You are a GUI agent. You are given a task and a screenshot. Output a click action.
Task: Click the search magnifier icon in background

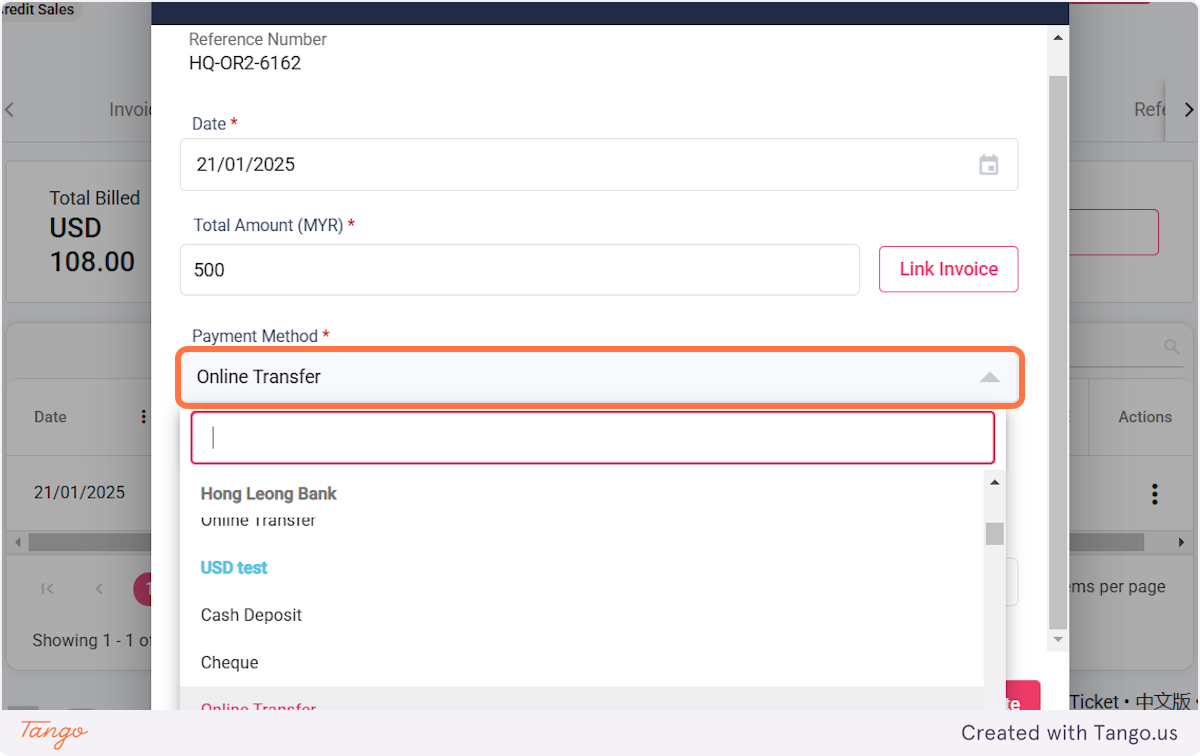pos(1171,347)
